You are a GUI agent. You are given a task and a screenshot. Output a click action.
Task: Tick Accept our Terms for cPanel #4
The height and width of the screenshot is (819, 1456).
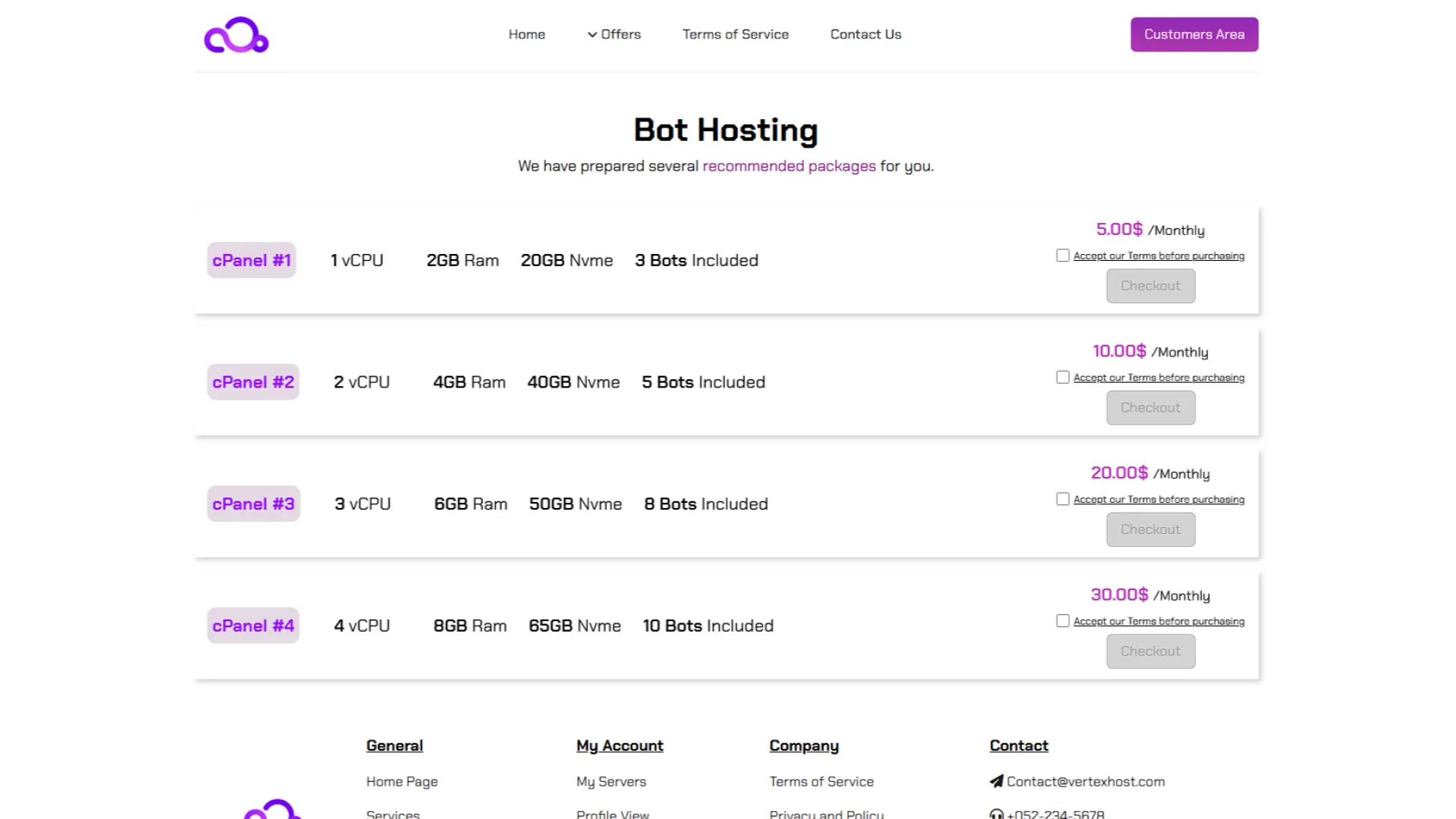pos(1062,620)
